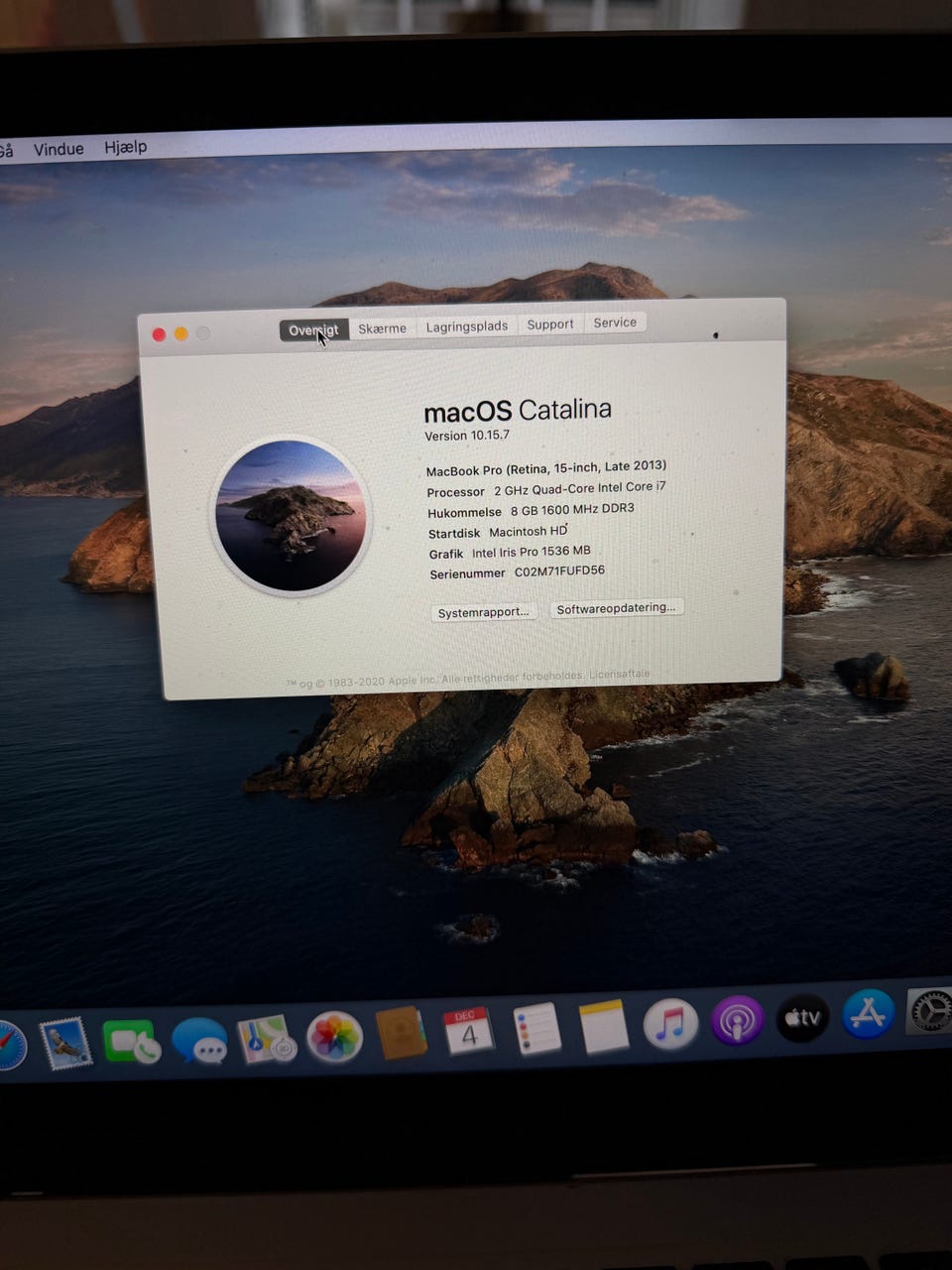Close the About This Mac window
This screenshot has height=1270, width=952.
click(159, 334)
